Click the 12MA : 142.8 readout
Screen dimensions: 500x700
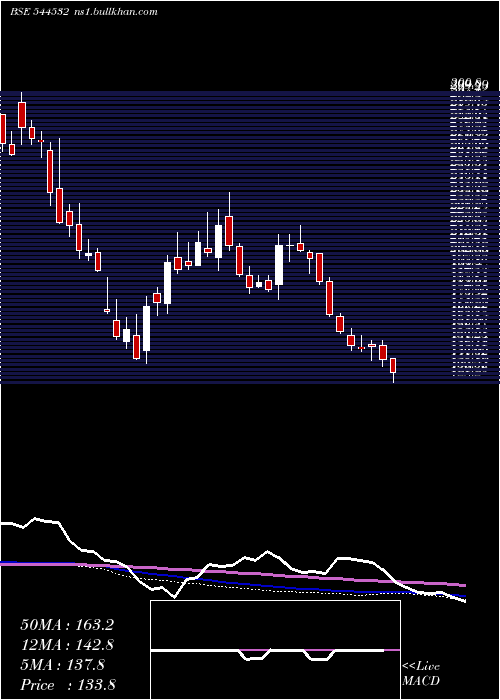(67, 645)
